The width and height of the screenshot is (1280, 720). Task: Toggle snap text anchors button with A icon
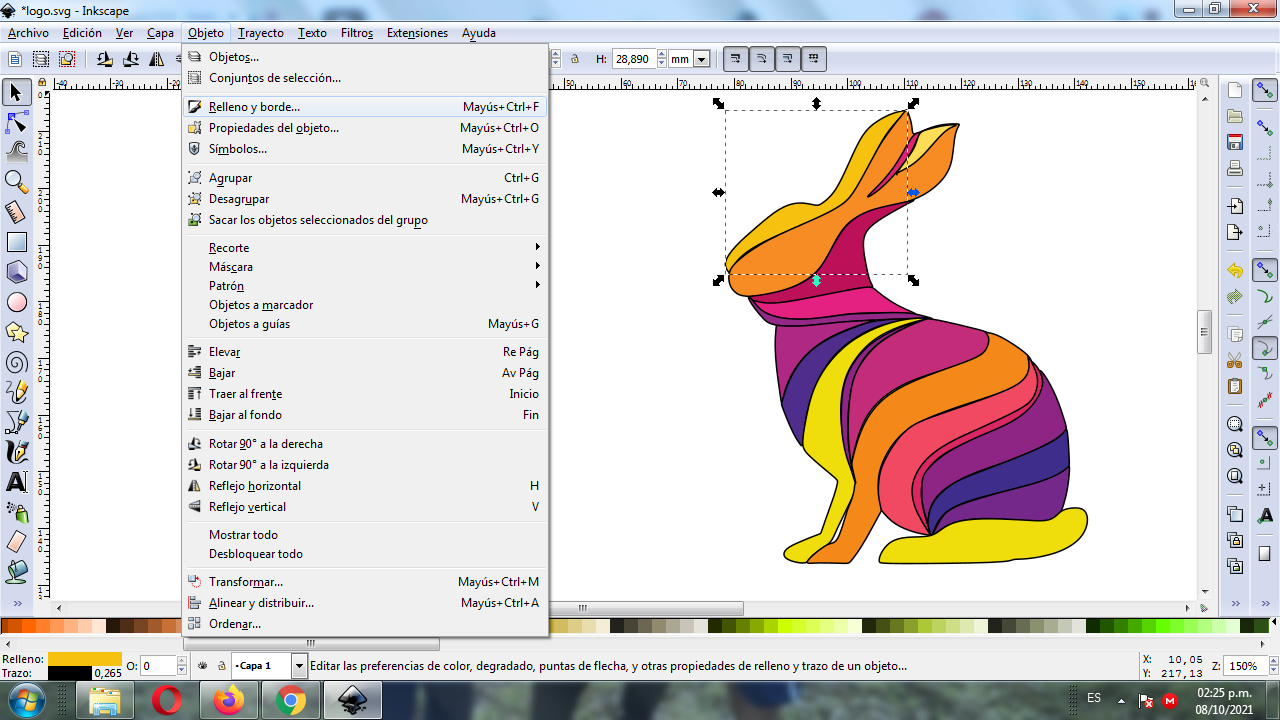point(1265,515)
